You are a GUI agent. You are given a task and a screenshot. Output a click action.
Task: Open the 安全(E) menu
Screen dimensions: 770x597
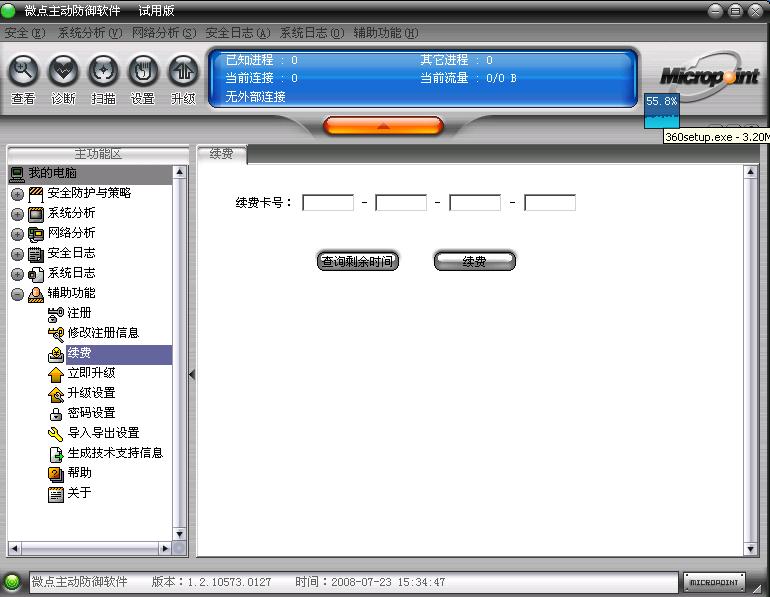[x=25, y=33]
